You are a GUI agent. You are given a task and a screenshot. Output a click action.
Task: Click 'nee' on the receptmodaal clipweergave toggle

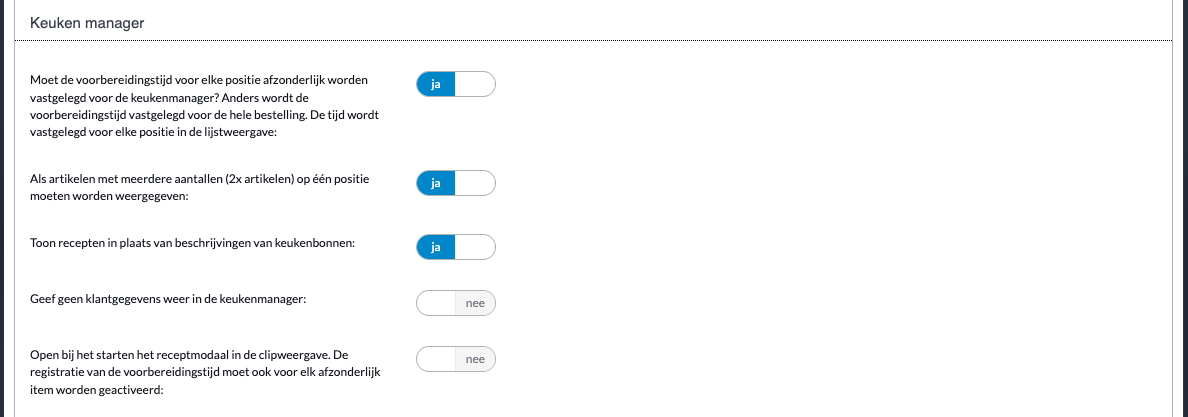(x=475, y=358)
